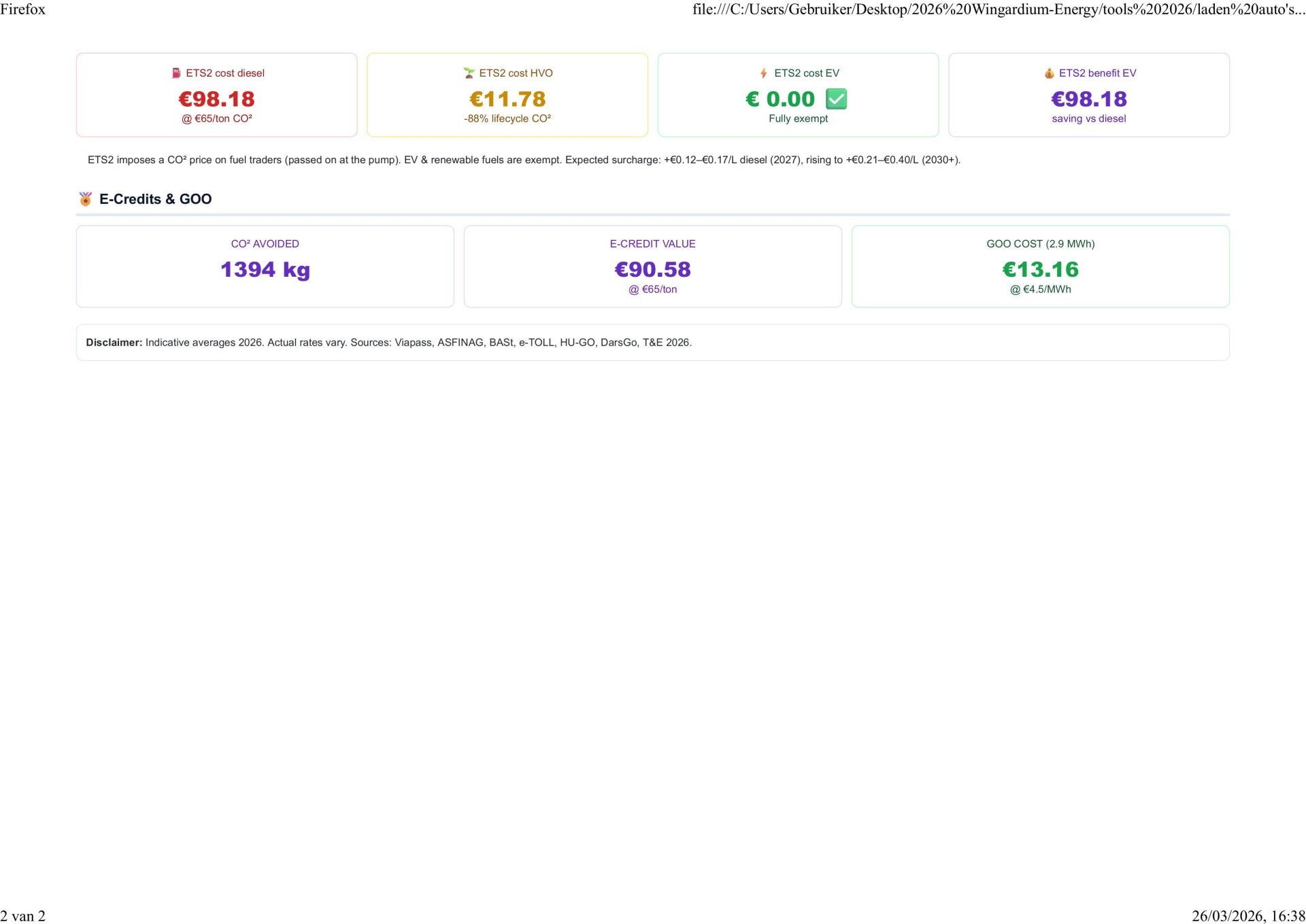This screenshot has height=924, width=1306.
Task: Click the €98.18 diesel cost value
Action: pyautogui.click(x=216, y=99)
